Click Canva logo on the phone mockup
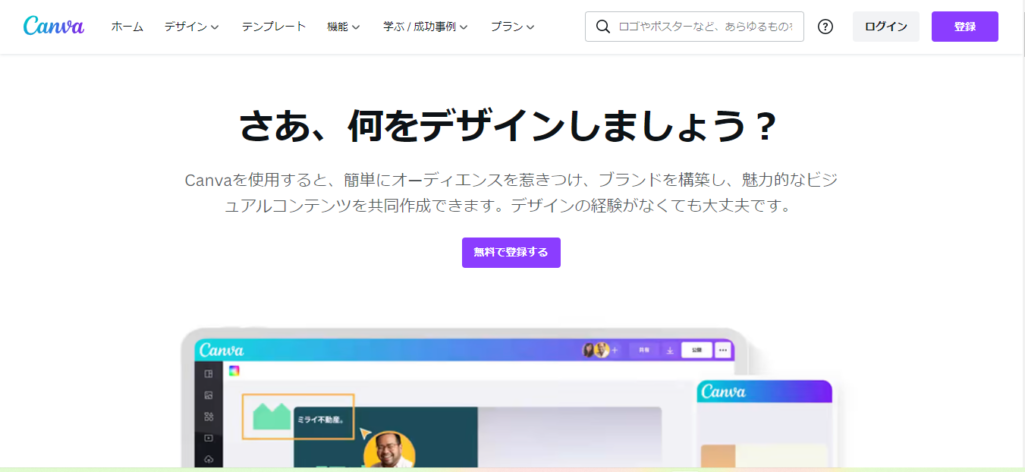The width and height of the screenshot is (1025, 472). [x=723, y=392]
